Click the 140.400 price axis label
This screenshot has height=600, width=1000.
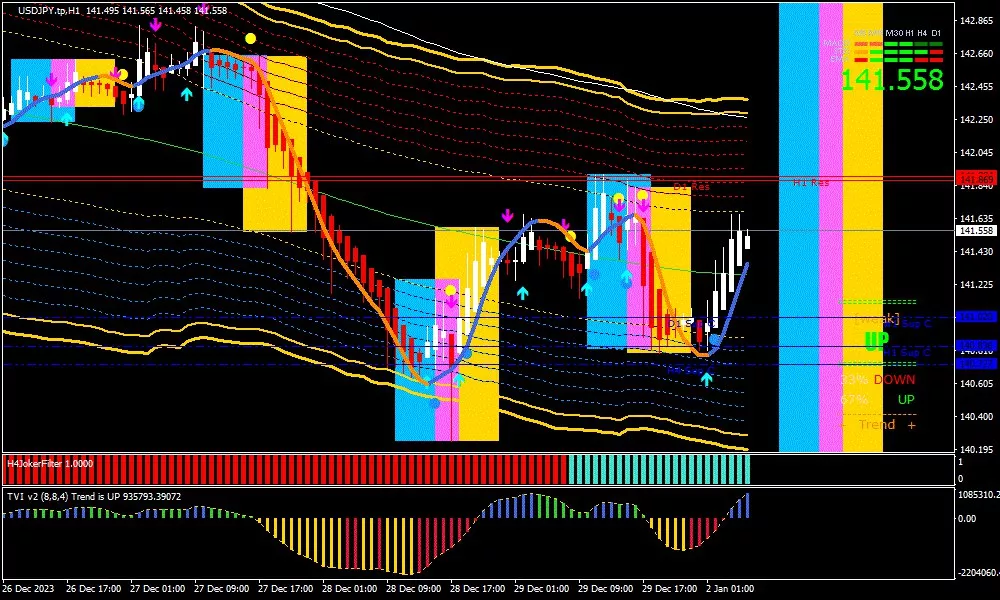coord(976,417)
